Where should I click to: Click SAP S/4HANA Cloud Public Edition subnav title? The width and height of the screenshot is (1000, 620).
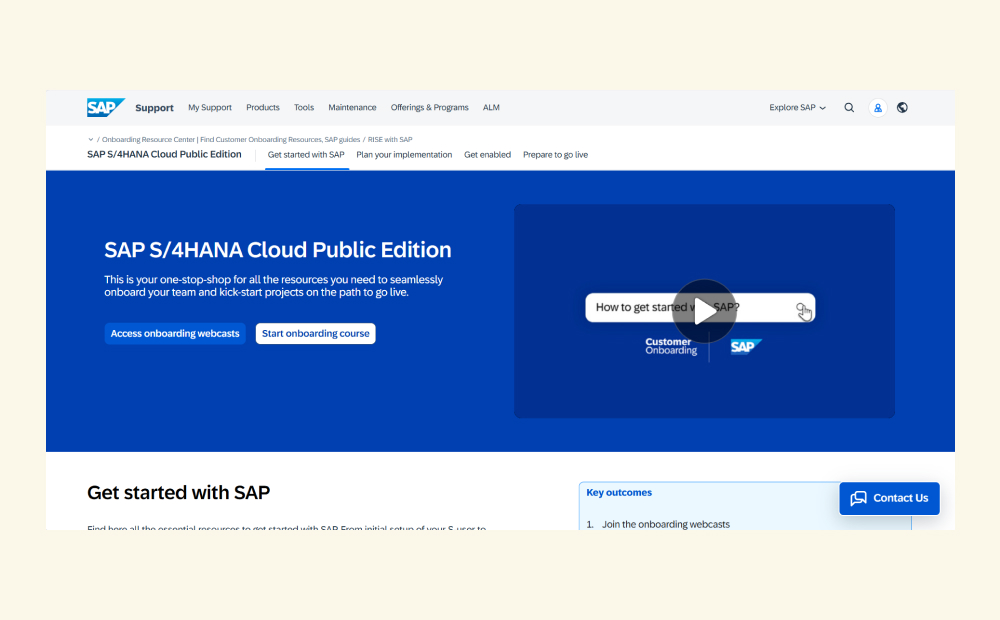pyautogui.click(x=165, y=154)
